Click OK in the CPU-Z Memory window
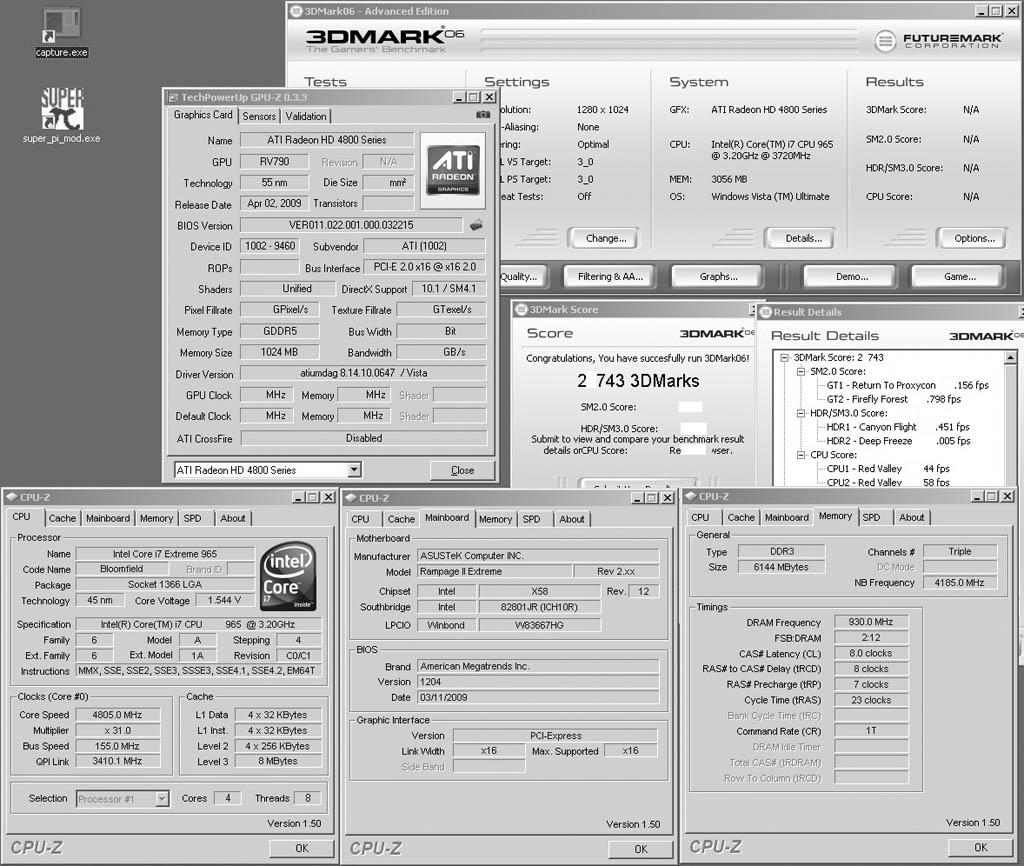Image resolution: width=1024 pixels, height=866 pixels. click(980, 847)
